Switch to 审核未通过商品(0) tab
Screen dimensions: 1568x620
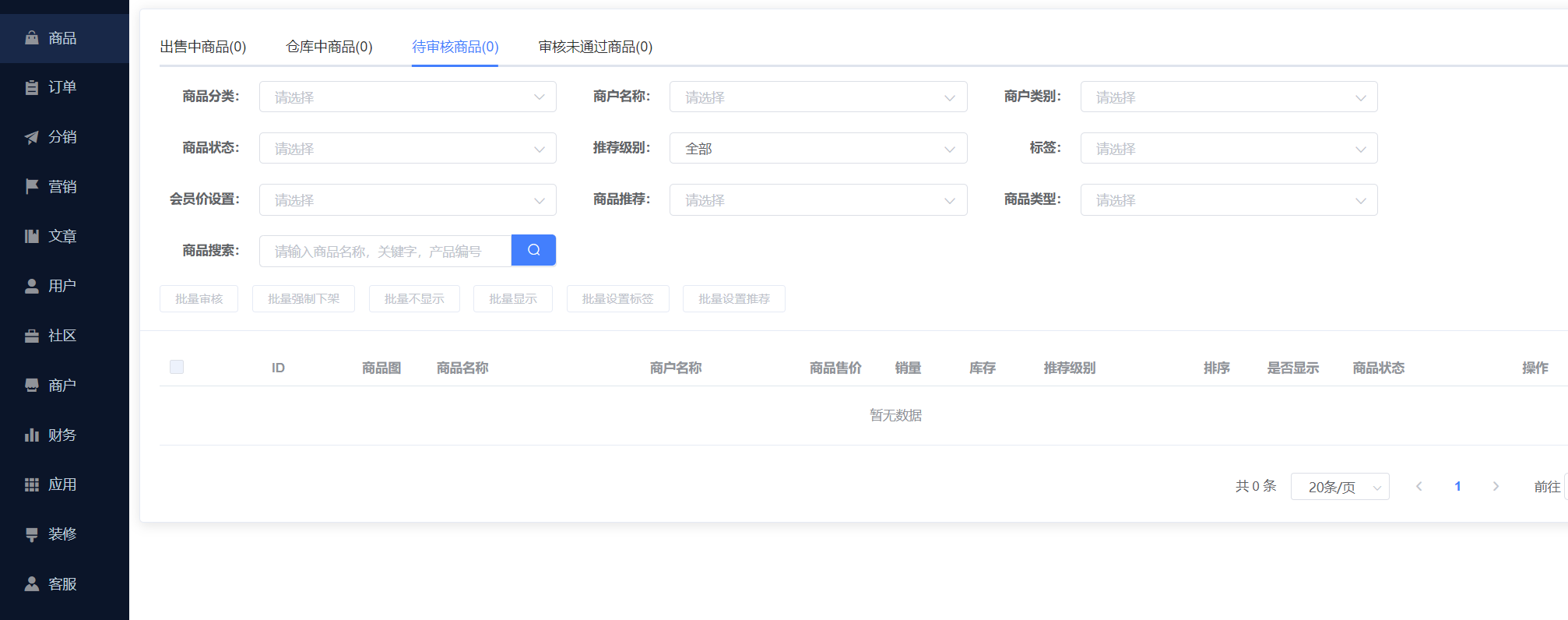pos(596,47)
